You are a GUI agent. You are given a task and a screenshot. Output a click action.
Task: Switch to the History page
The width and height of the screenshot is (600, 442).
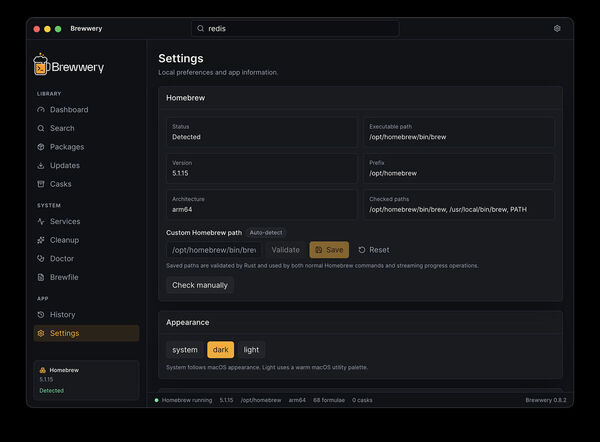click(86, 315)
